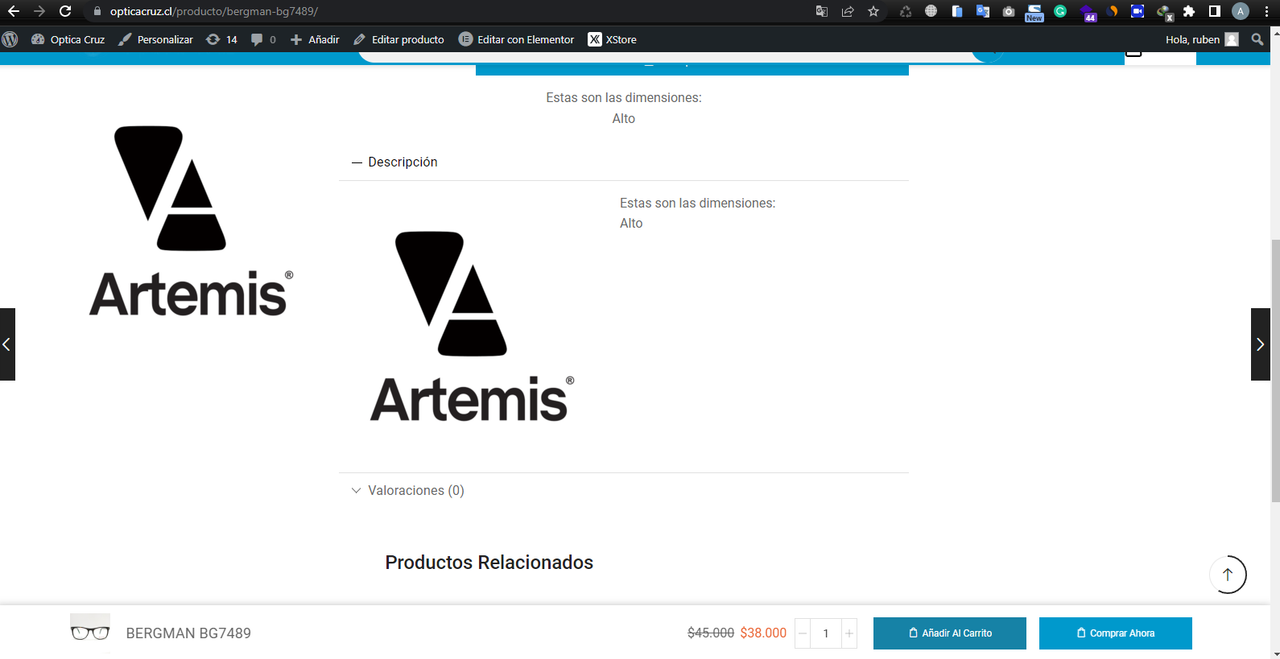1280x659 pixels.
Task: Open the WordPress logo menu
Action: point(10,39)
